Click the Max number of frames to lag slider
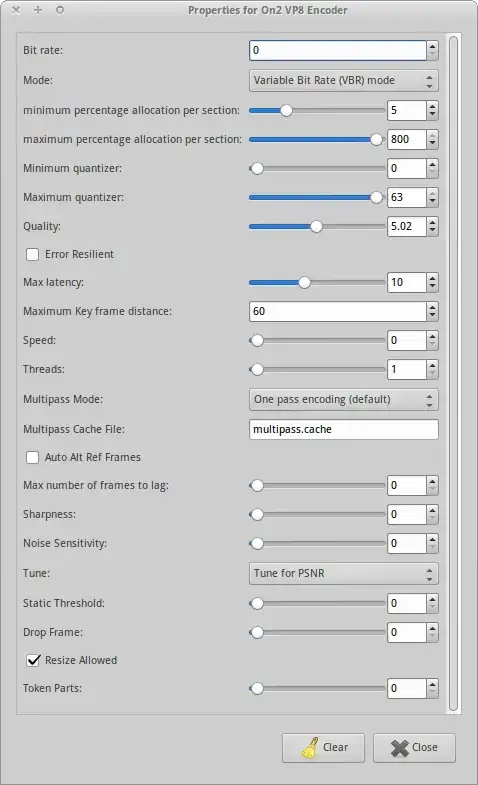478x785 pixels. [317, 486]
